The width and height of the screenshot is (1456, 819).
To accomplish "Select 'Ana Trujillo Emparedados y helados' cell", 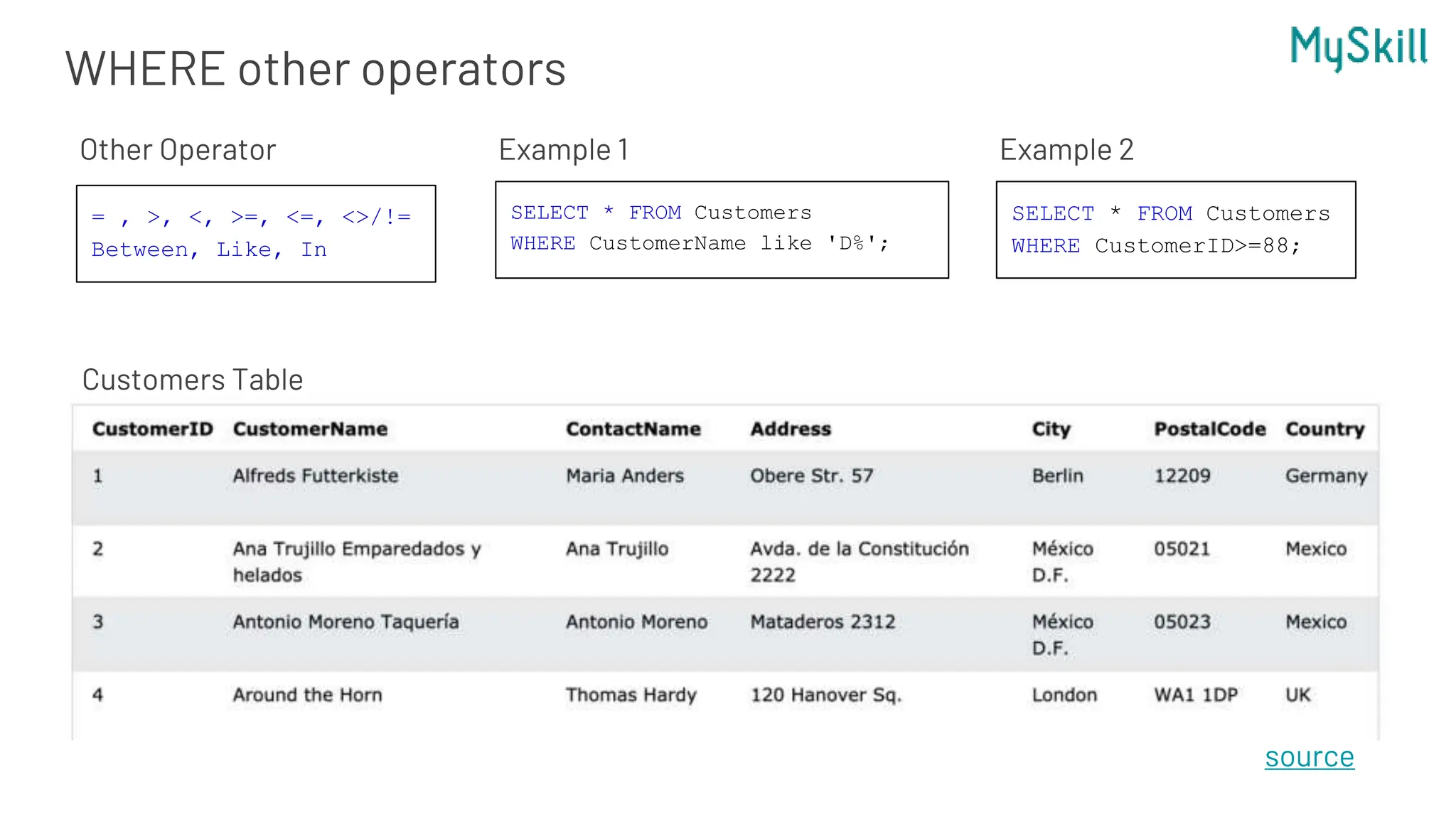I will pos(358,562).
